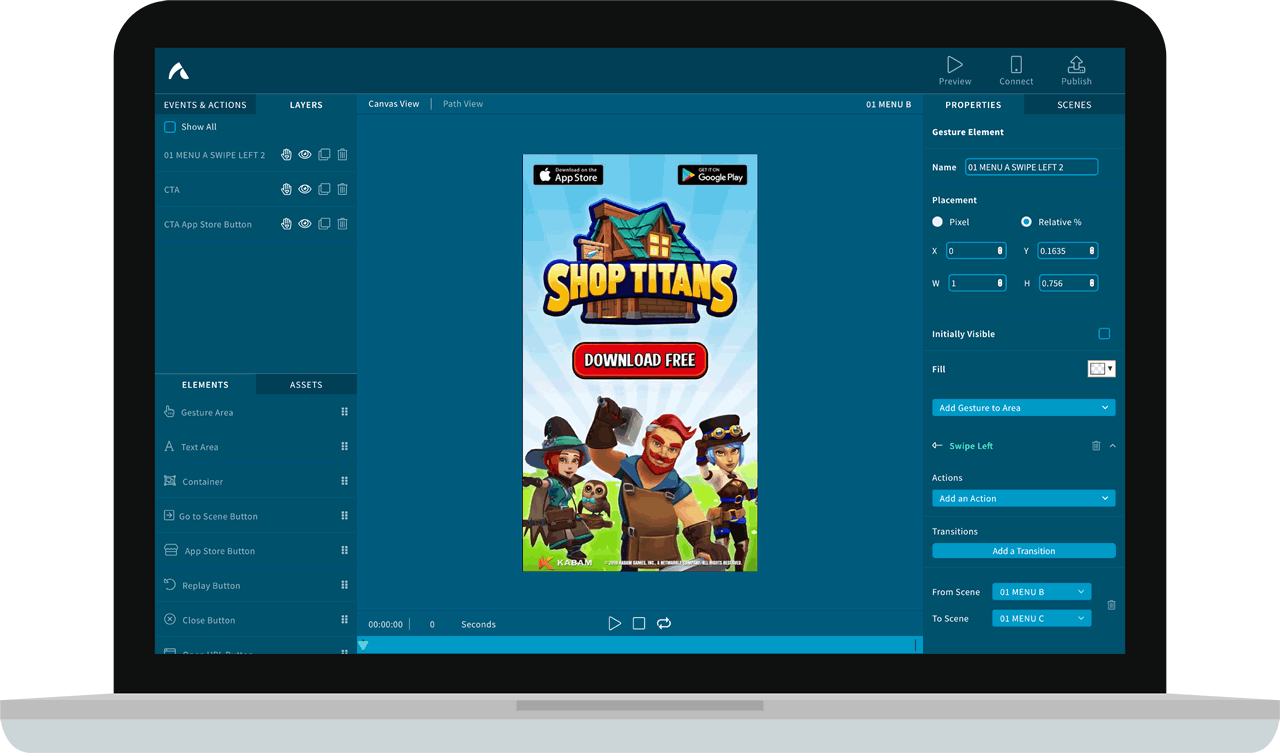The height and width of the screenshot is (753, 1280).
Task: Click the timeline playhead marker
Action: pyautogui.click(x=363, y=645)
